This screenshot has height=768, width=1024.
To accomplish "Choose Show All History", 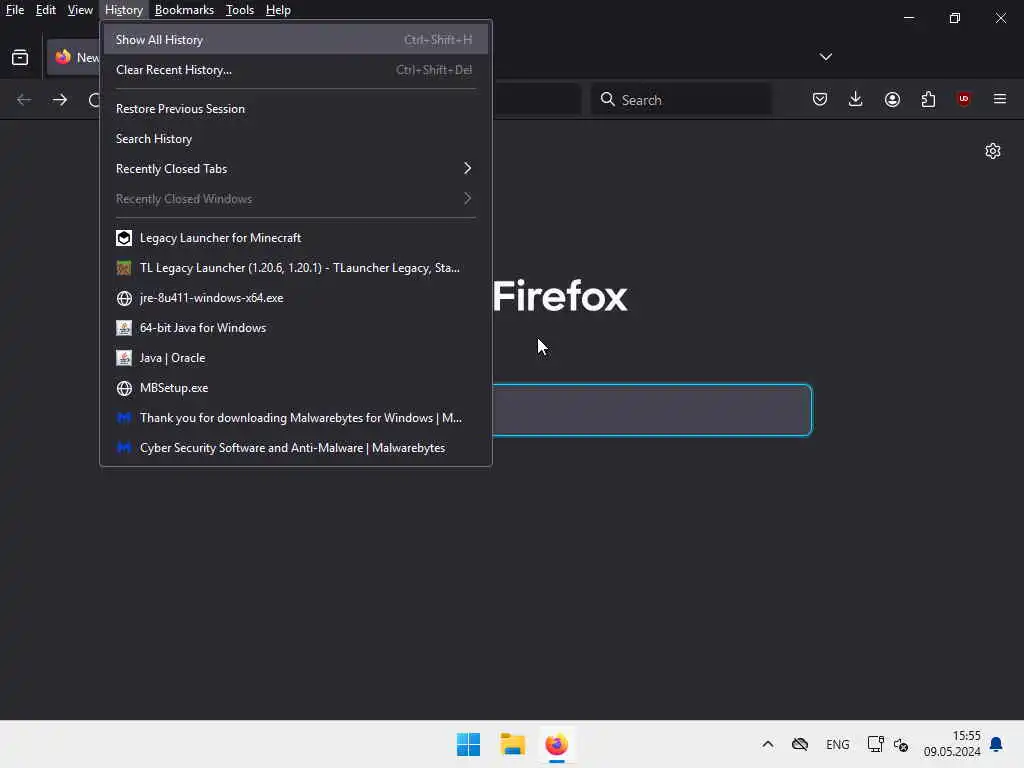I will point(295,40).
